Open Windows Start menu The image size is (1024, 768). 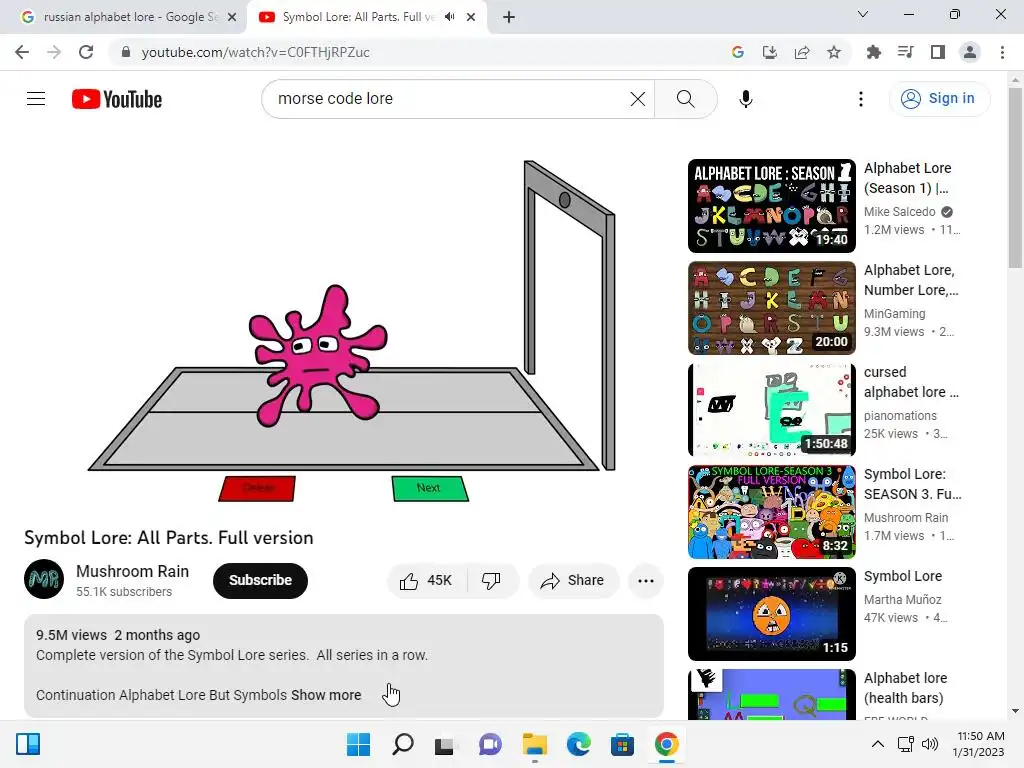point(358,744)
